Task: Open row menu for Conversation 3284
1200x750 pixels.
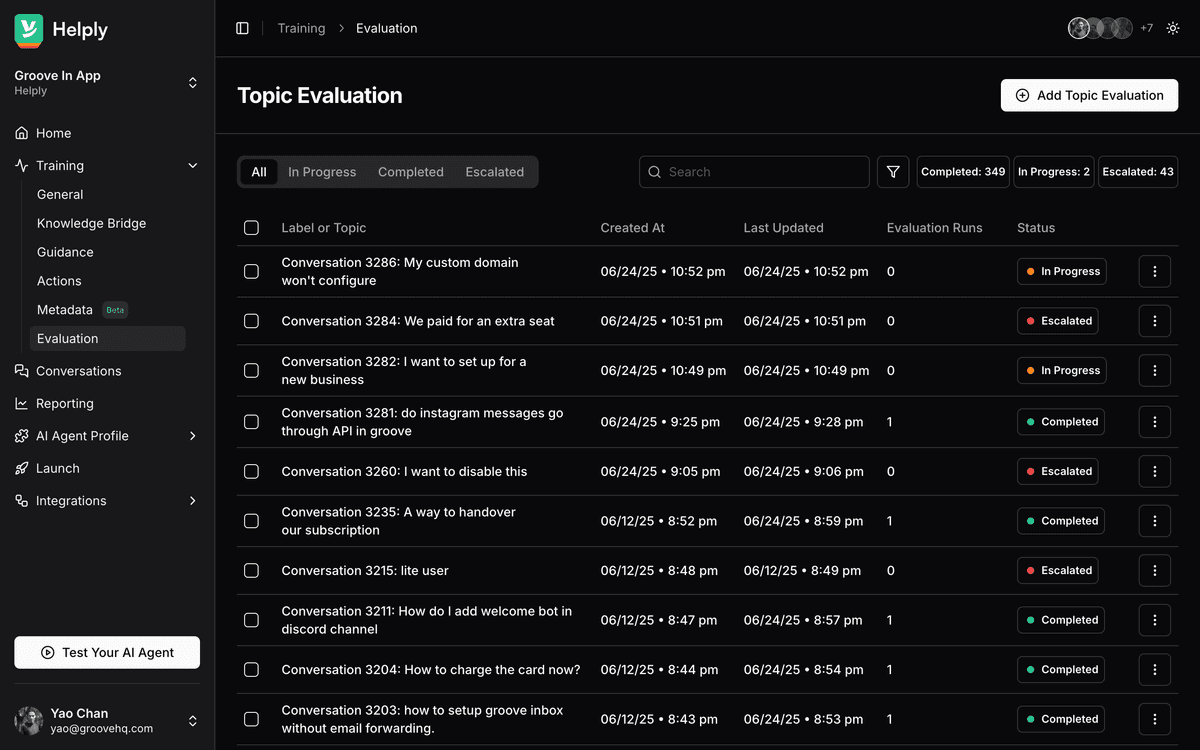Action: [x=1155, y=321]
